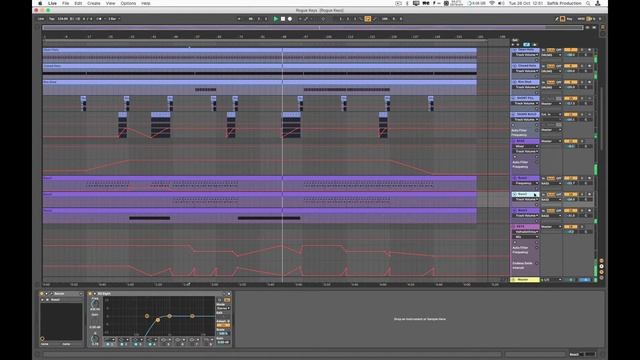Adjust the EQ Eight Freq knob
The height and width of the screenshot is (360, 640).
click(x=95, y=303)
